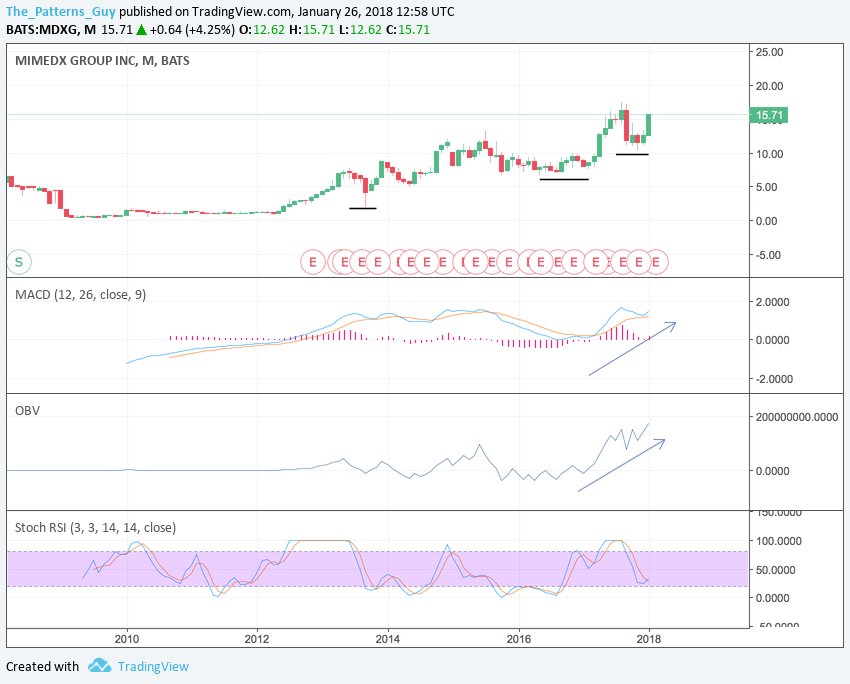The height and width of the screenshot is (684, 850).
Task: Click the Created with text
Action: pos(42,667)
